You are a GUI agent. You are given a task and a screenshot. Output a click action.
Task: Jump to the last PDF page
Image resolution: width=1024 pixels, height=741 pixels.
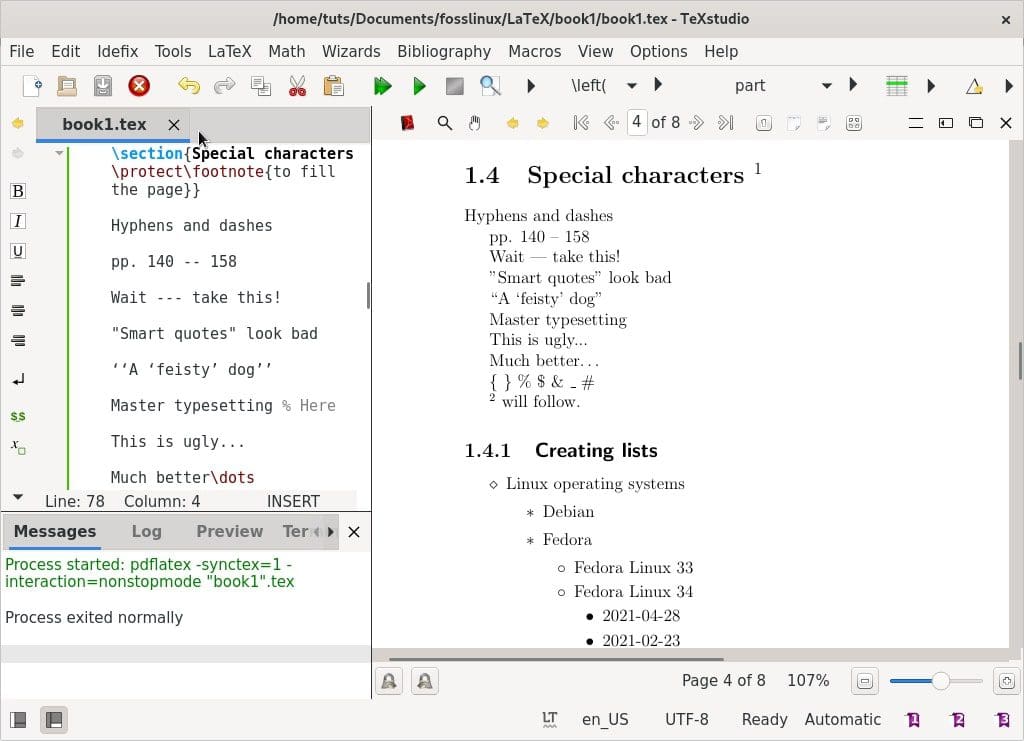coord(725,123)
